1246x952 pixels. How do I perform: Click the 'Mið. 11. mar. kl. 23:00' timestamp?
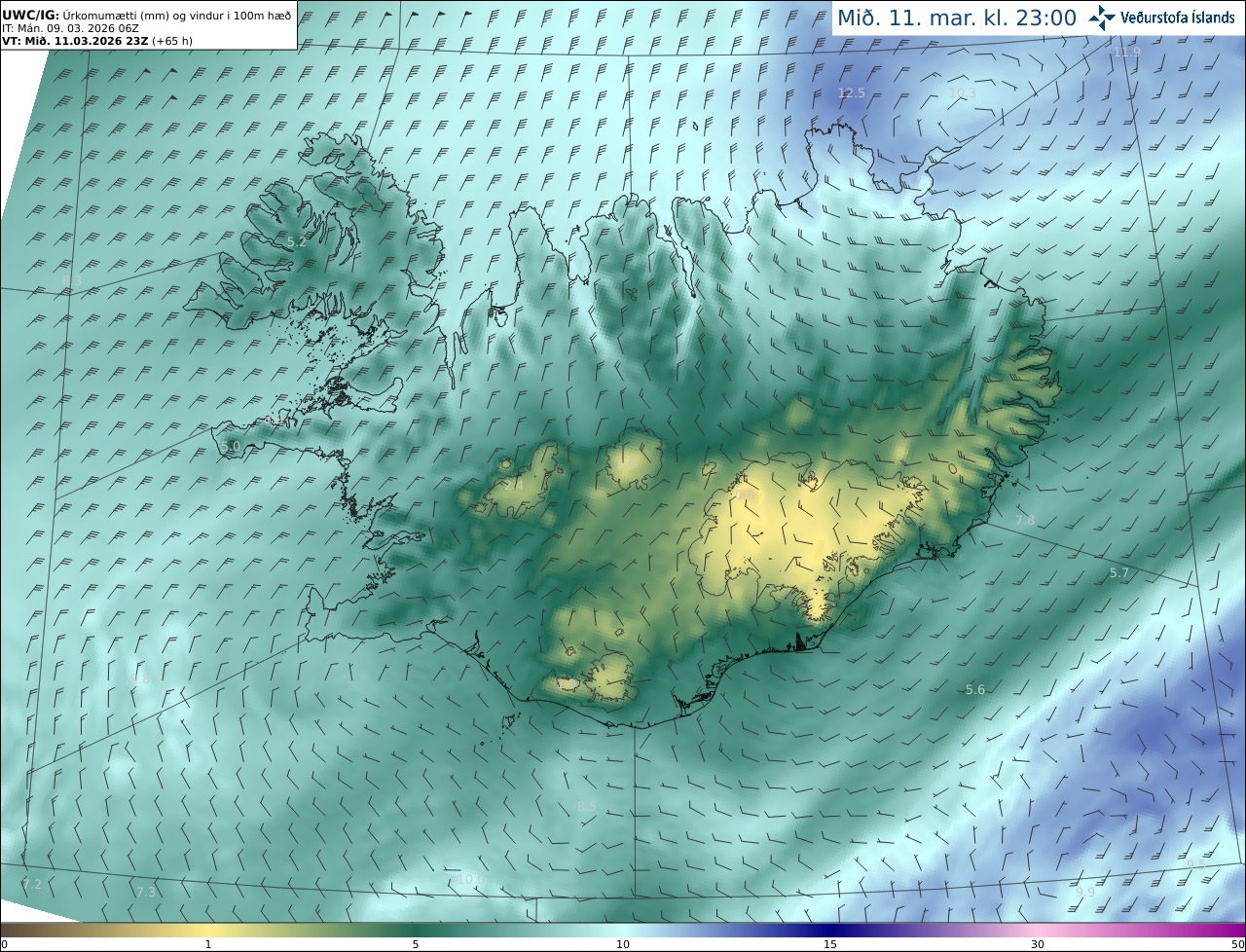(x=957, y=18)
